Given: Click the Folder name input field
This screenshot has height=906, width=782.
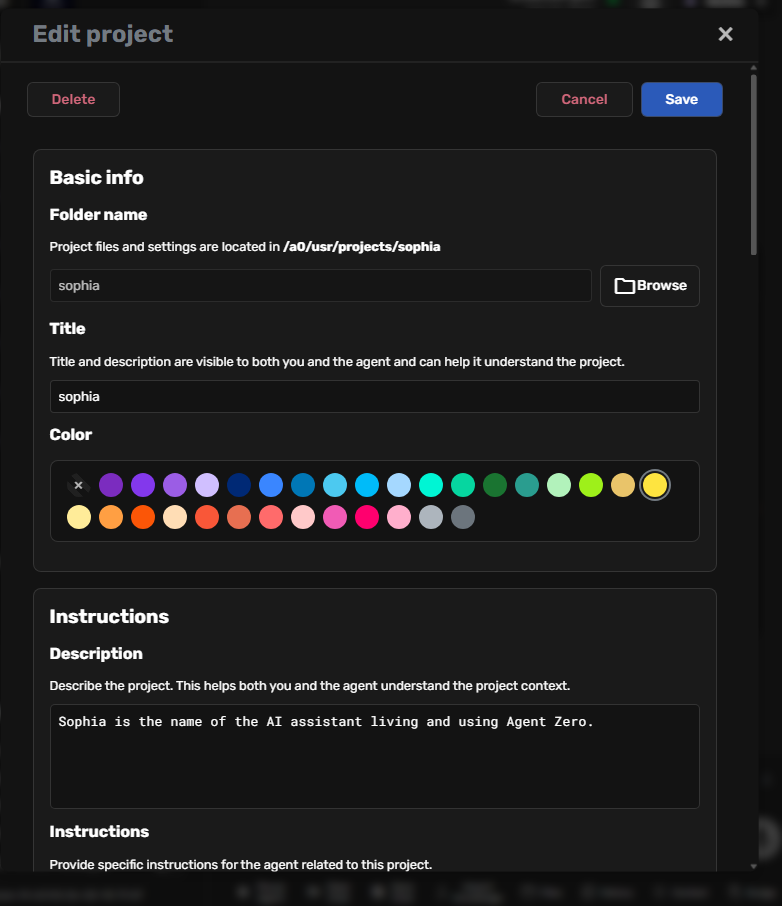Looking at the screenshot, I should click(320, 286).
